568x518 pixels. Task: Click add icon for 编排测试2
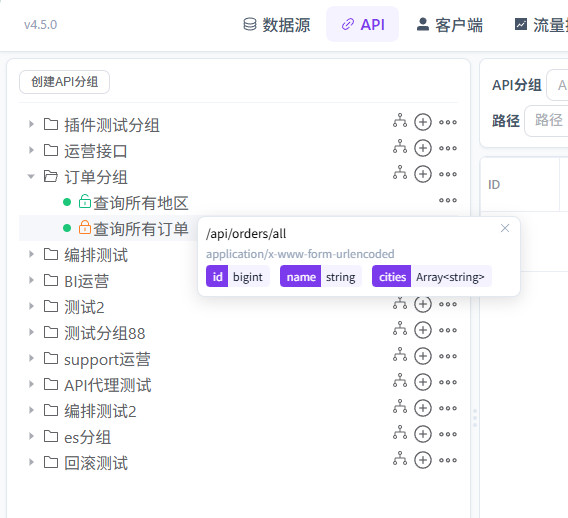(x=423, y=408)
